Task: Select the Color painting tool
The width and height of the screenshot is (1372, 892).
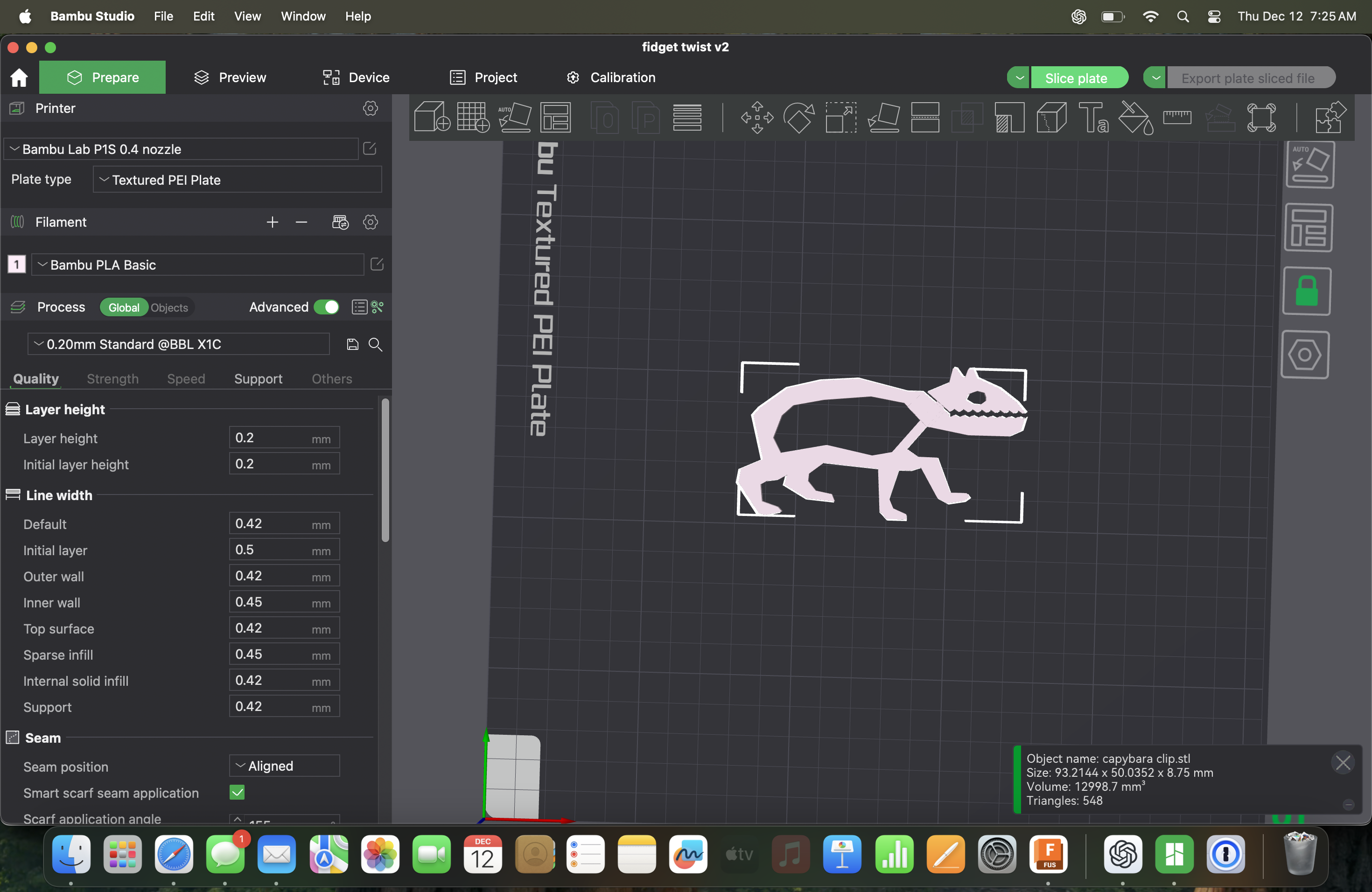Action: tap(1136, 117)
